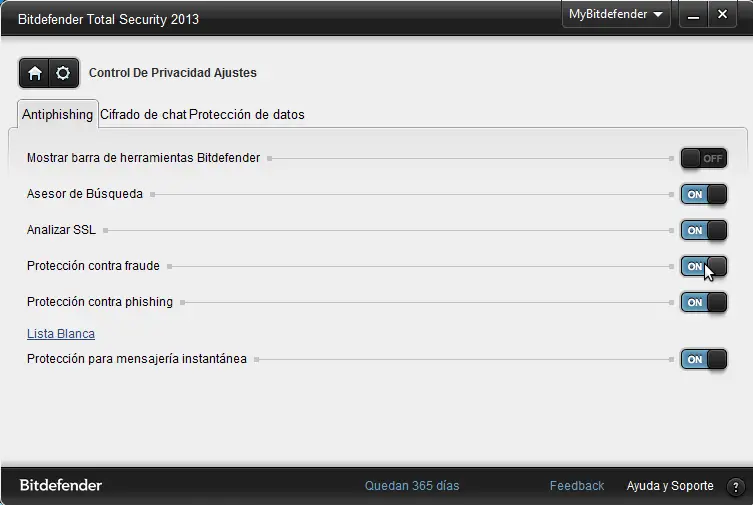Open the Lista Blanca link
Screen dimensions: 753x505
point(61,333)
